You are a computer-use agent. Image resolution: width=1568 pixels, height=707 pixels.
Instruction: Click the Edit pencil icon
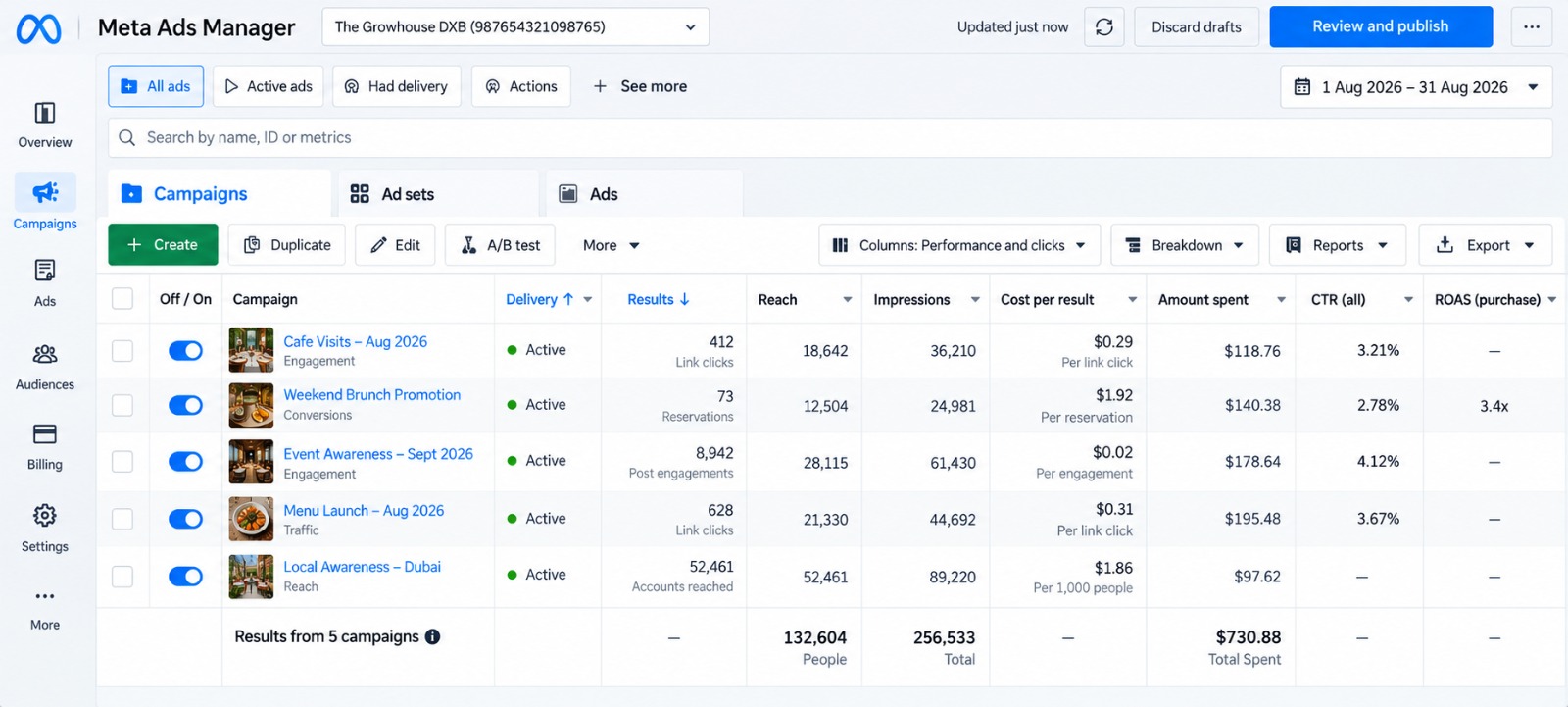378,245
